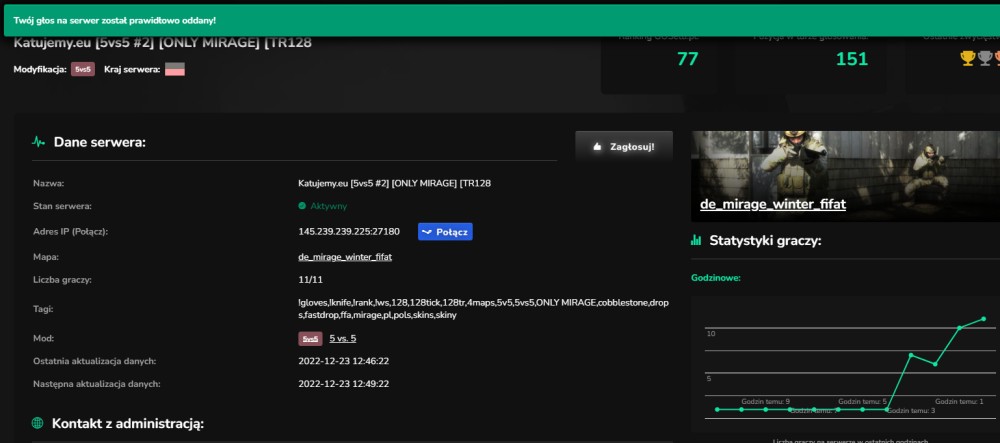Screen dimensions: 1000x443
Task: Click the heartbeat icon next to Dane serwera
Action: pyautogui.click(x=38, y=142)
